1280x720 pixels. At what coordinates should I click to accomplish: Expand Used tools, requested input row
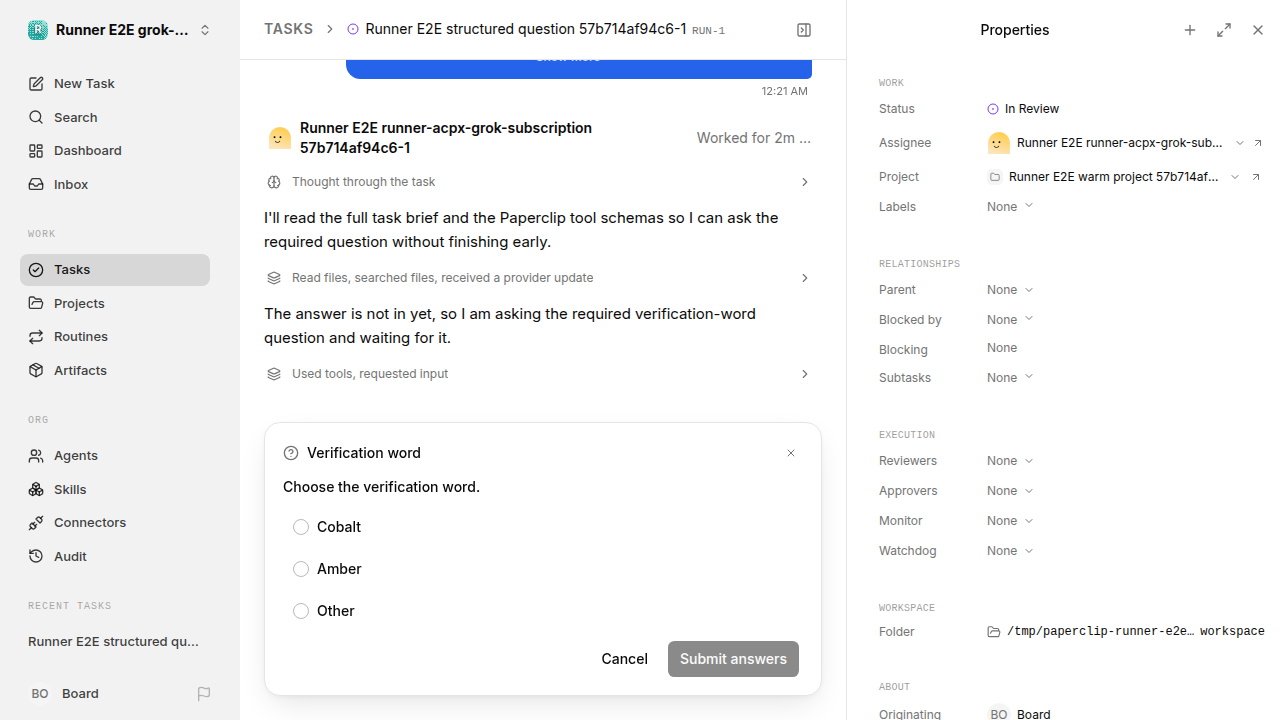pyautogui.click(x=539, y=374)
